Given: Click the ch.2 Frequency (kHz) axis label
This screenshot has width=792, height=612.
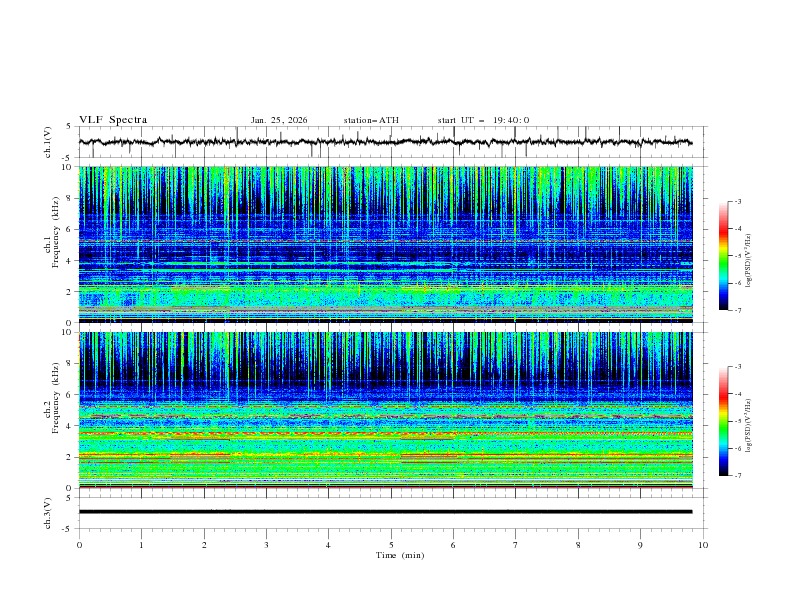Looking at the screenshot, I should (52, 398).
